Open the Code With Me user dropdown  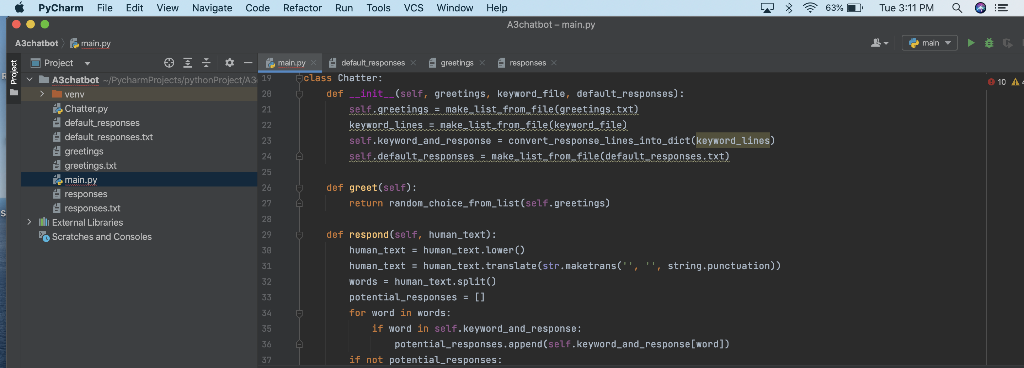click(880, 43)
